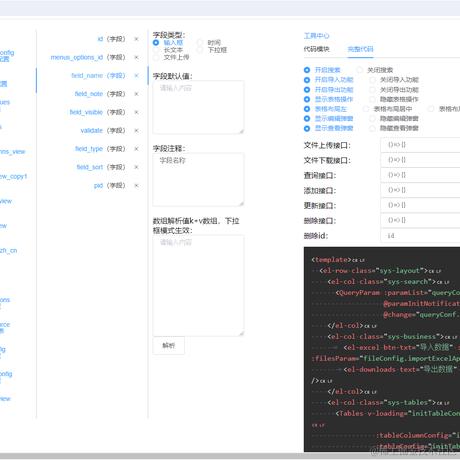Click the 文件下载接口 input field
This screenshot has height=460, width=460.
[x=420, y=160]
